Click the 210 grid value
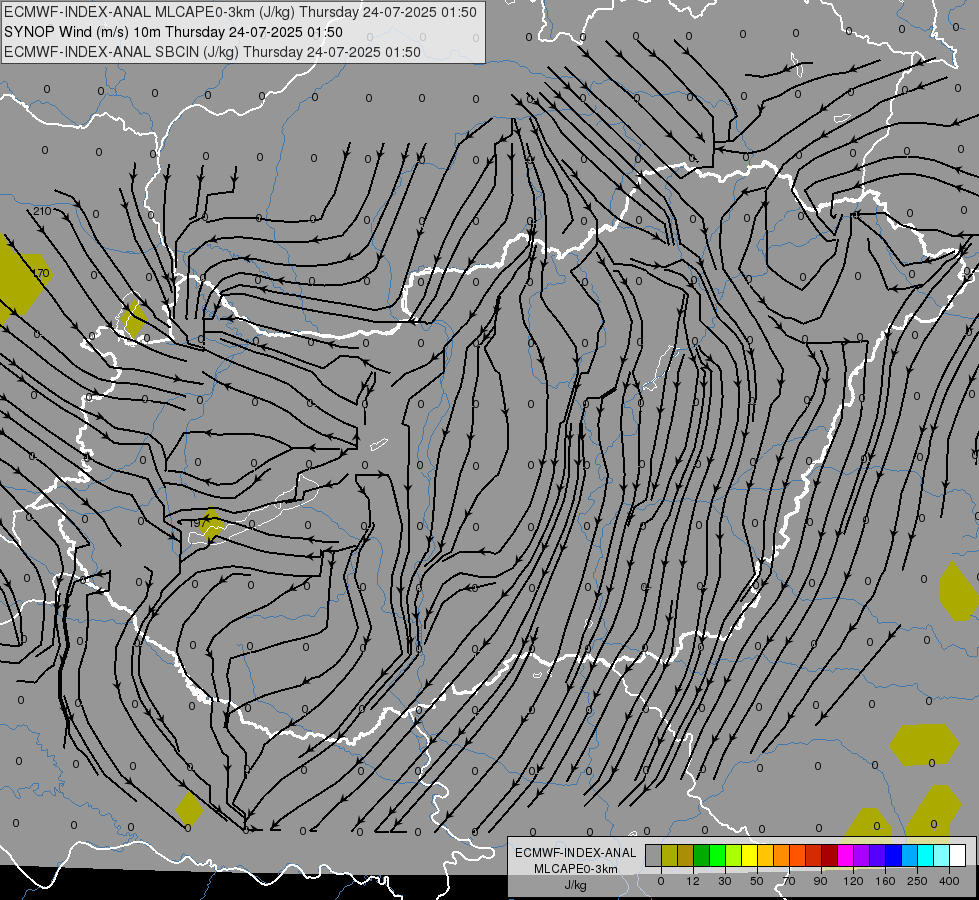The width and height of the screenshot is (979, 900). pos(42,211)
